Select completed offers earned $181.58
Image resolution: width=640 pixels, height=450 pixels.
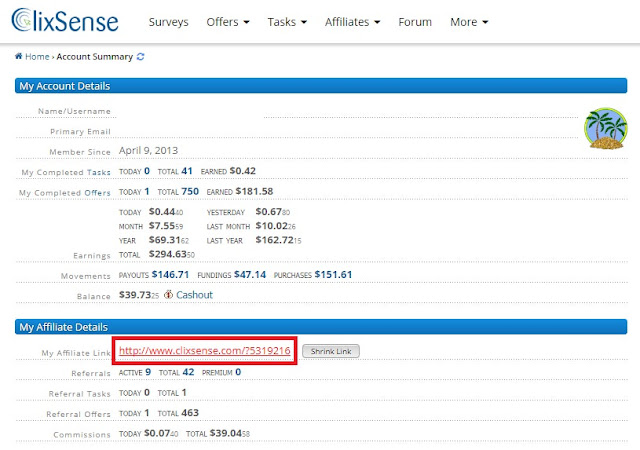click(254, 192)
